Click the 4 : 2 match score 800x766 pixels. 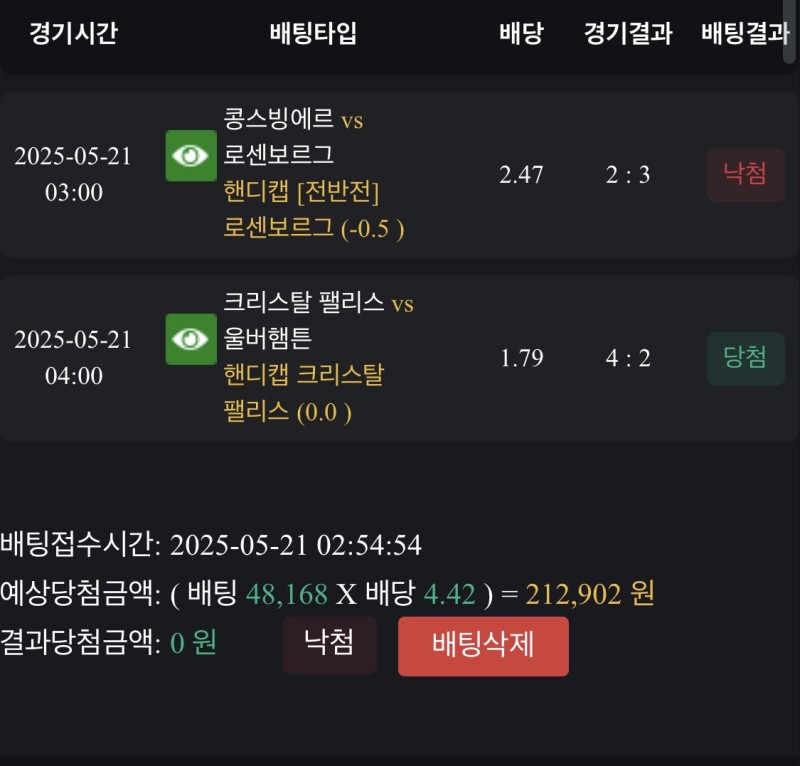628,358
